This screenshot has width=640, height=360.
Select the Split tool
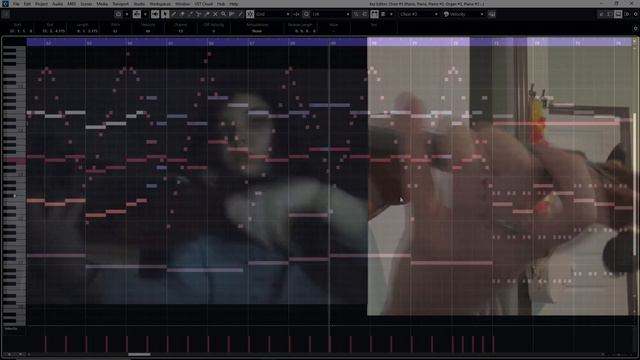pyautogui.click(x=198, y=14)
